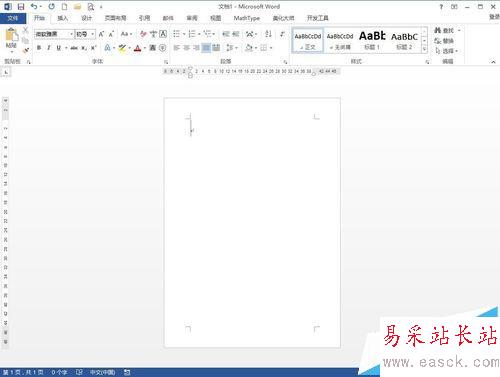
Task: Create a new blank document icon
Action: 65,7
